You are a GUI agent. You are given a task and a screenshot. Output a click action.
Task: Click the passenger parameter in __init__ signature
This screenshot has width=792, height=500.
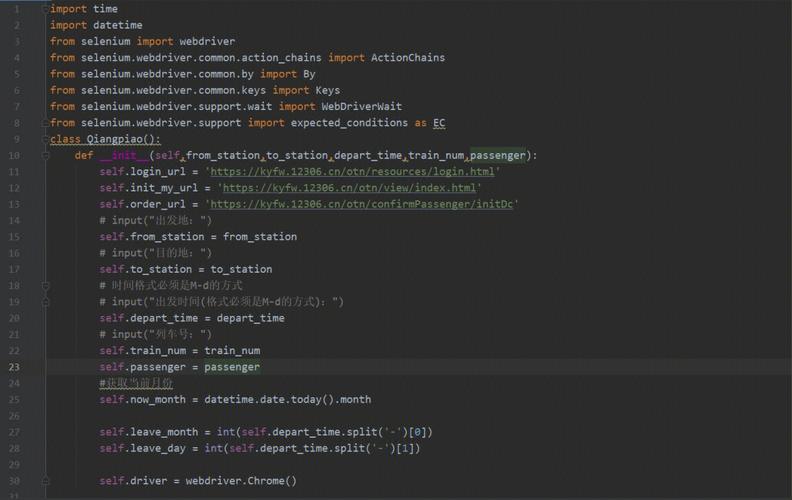click(500, 156)
